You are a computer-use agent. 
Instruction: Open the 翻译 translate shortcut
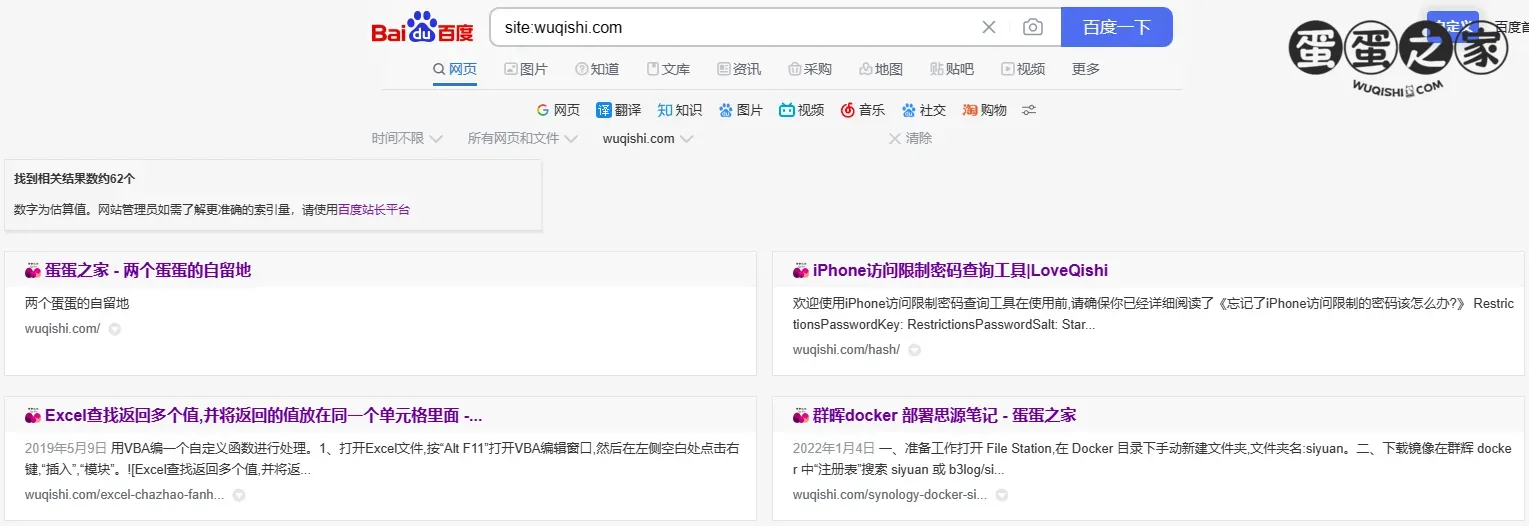[619, 110]
